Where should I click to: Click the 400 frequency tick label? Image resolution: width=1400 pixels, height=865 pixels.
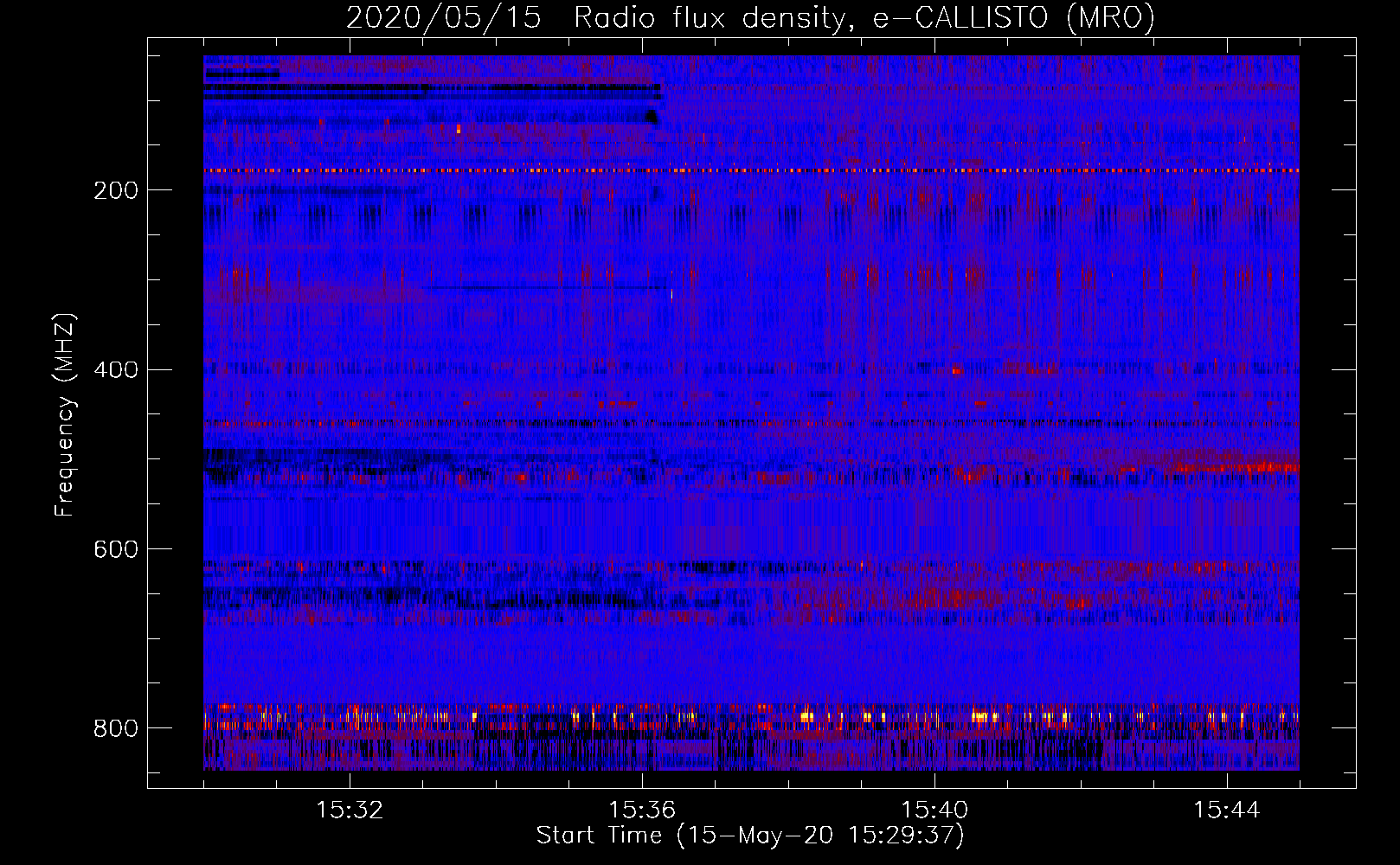pos(116,370)
